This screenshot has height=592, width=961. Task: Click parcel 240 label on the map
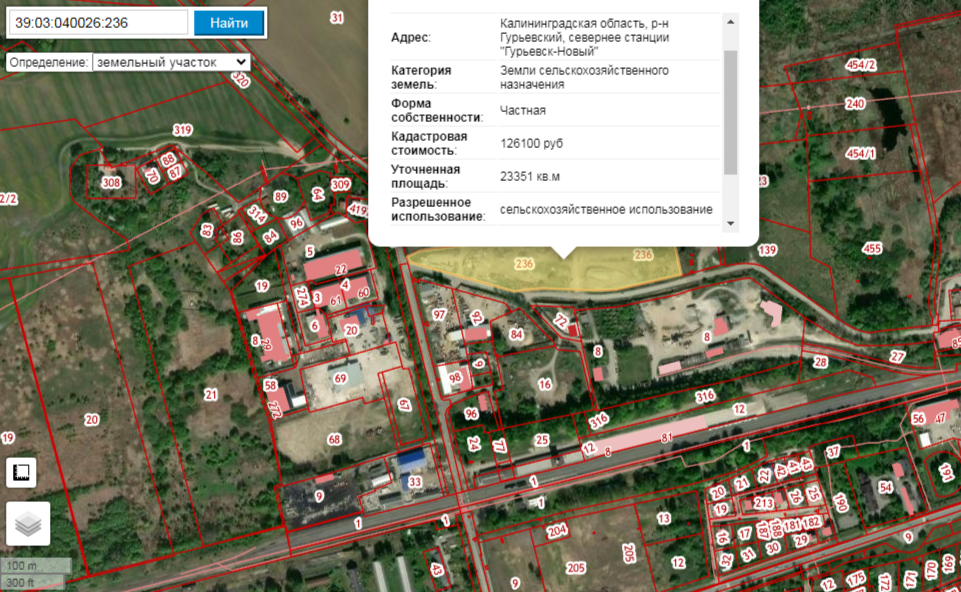(854, 104)
